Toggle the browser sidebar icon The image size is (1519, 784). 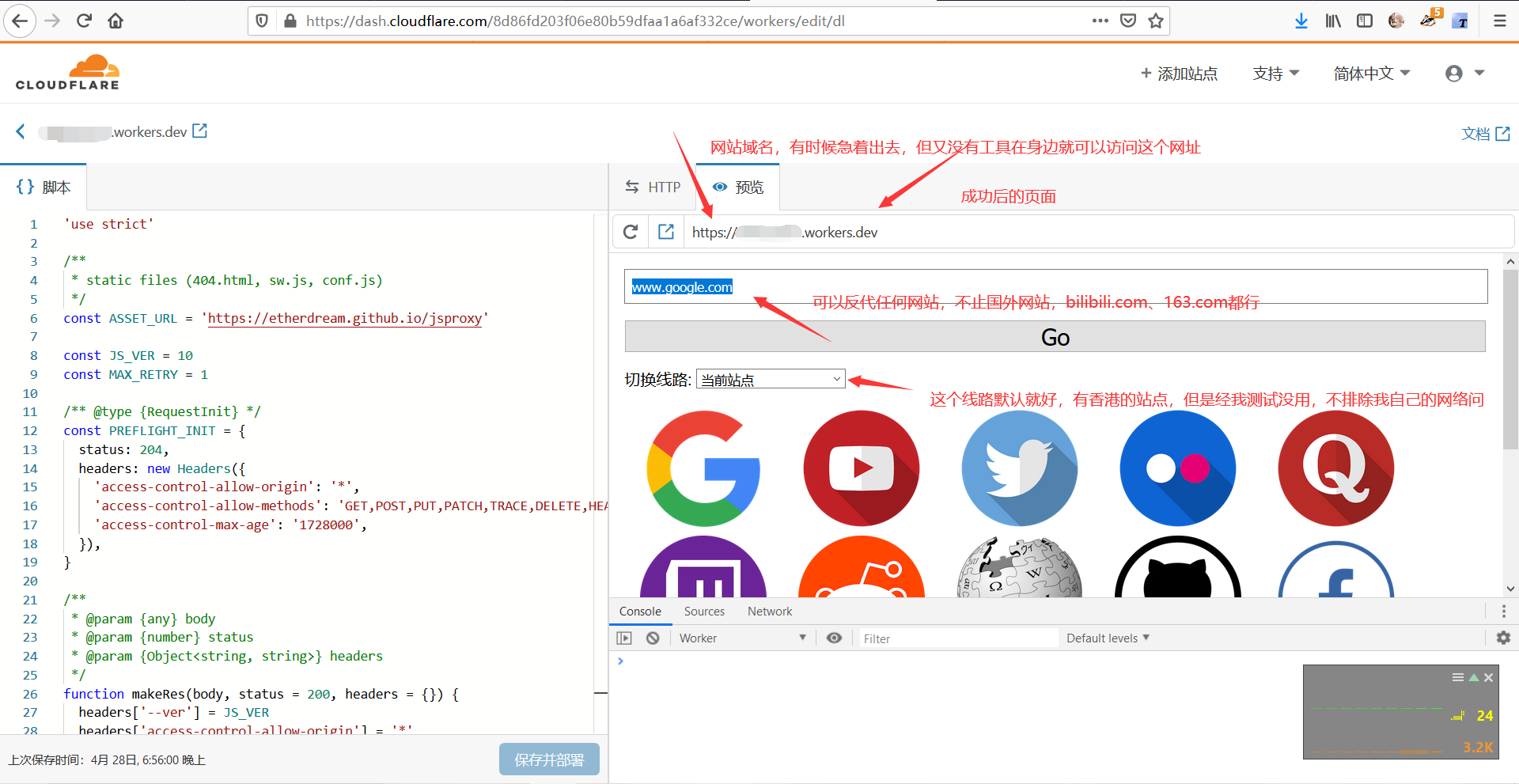tap(1365, 21)
